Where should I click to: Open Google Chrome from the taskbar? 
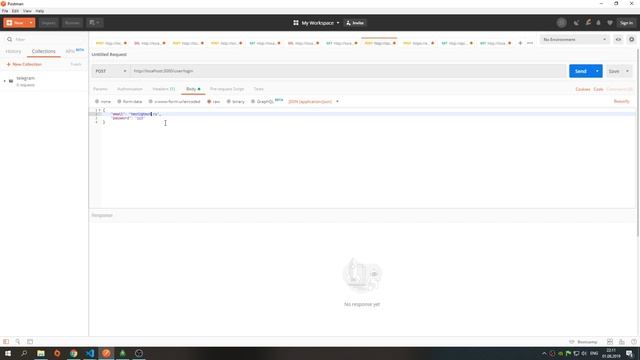tap(73, 353)
